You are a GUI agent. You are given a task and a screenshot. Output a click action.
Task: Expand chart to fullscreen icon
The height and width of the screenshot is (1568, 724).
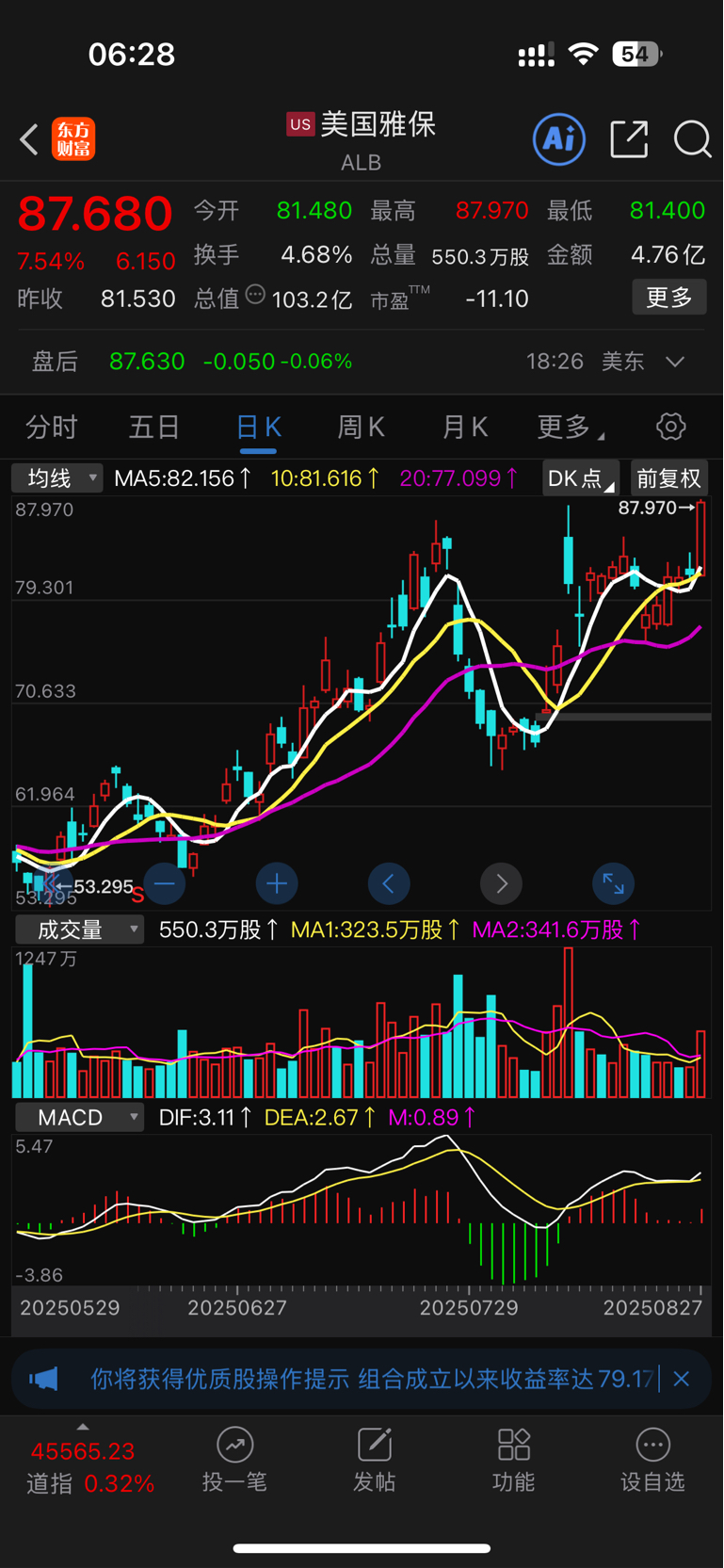pos(613,883)
